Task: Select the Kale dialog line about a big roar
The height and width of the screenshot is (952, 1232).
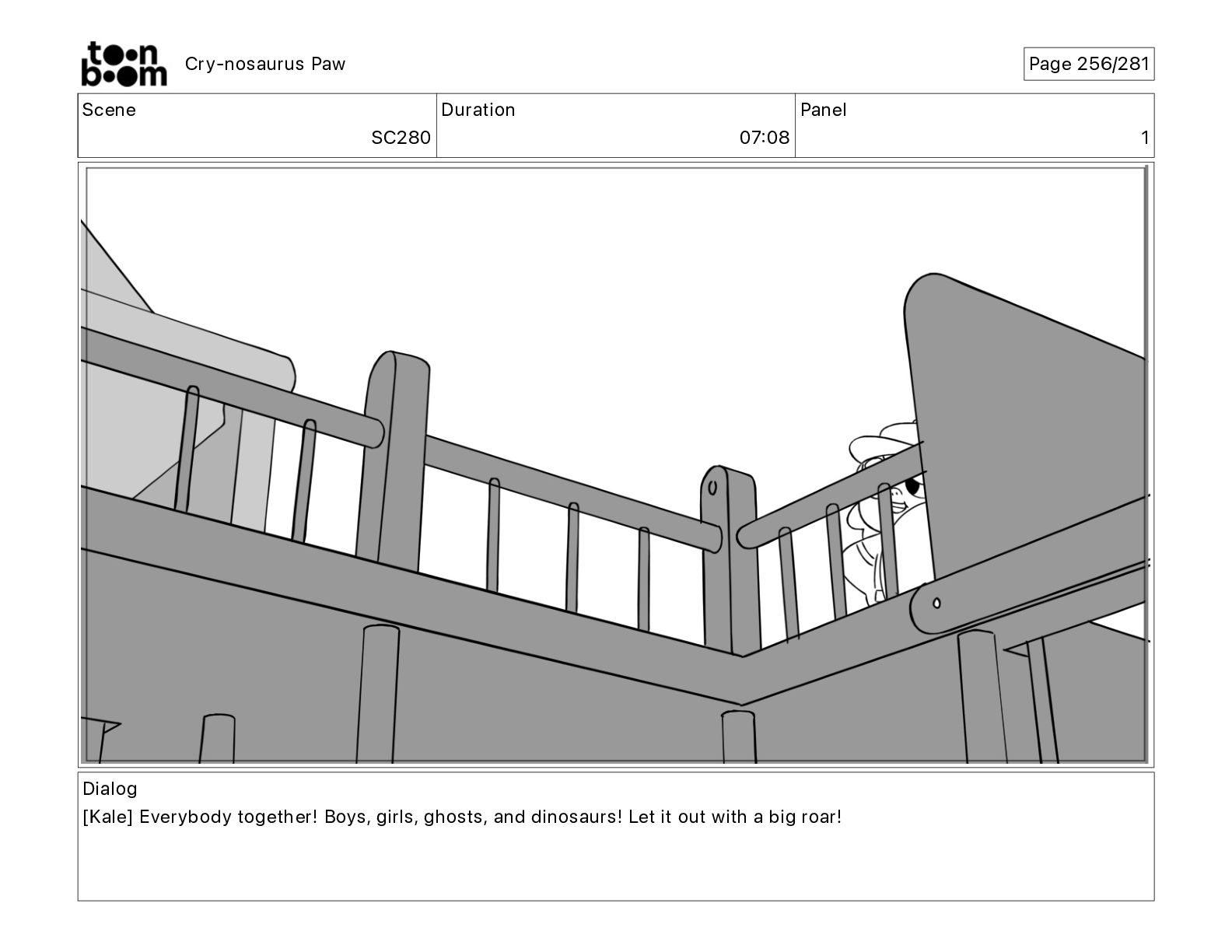Action: (x=462, y=817)
